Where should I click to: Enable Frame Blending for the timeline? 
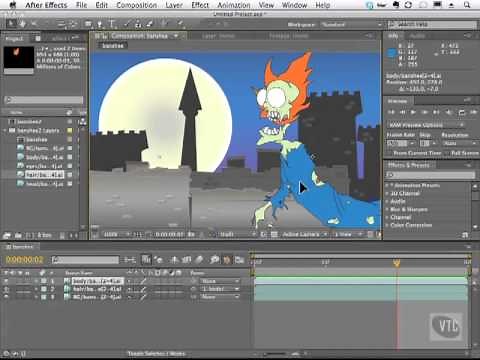[187, 260]
